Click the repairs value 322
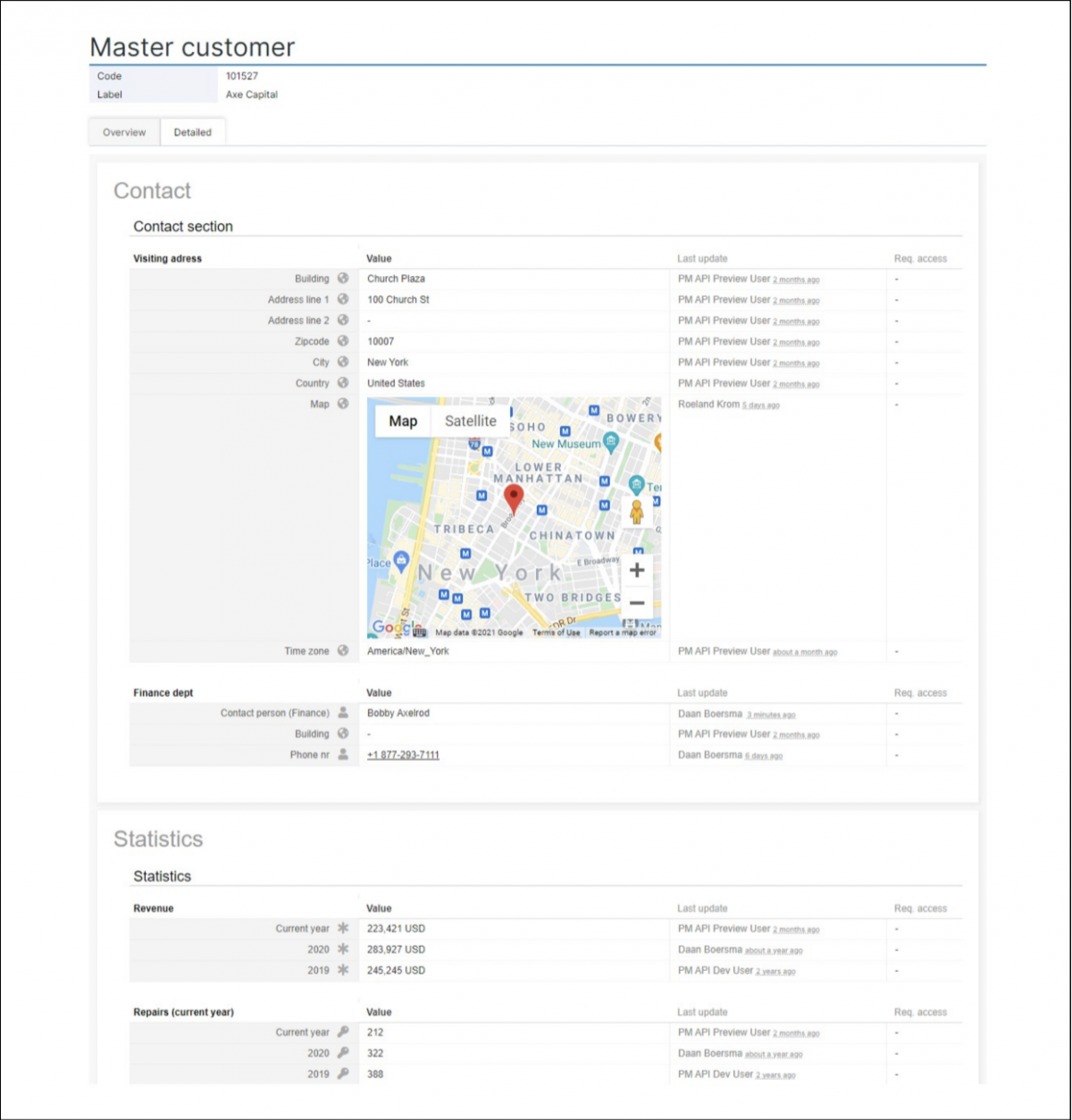This screenshot has height=1120, width=1072. tap(375, 1053)
